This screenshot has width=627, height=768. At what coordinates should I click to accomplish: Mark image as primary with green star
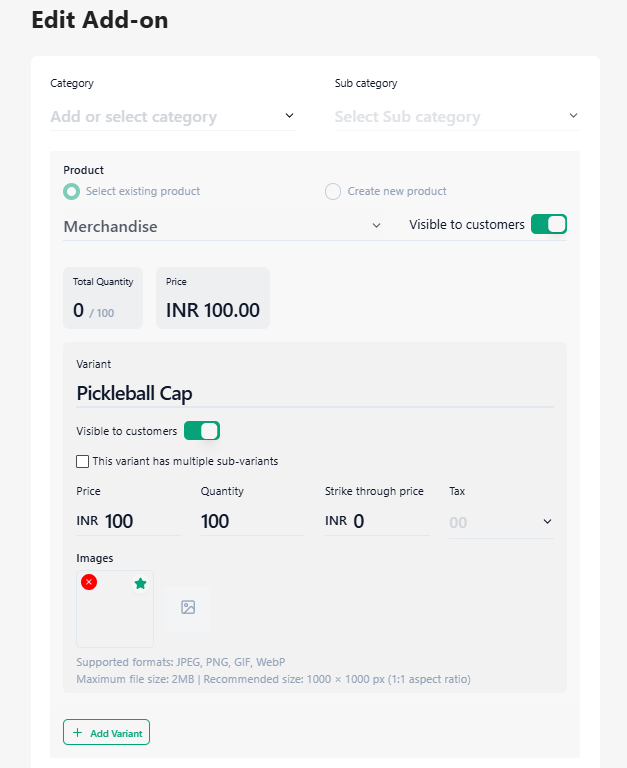141,583
